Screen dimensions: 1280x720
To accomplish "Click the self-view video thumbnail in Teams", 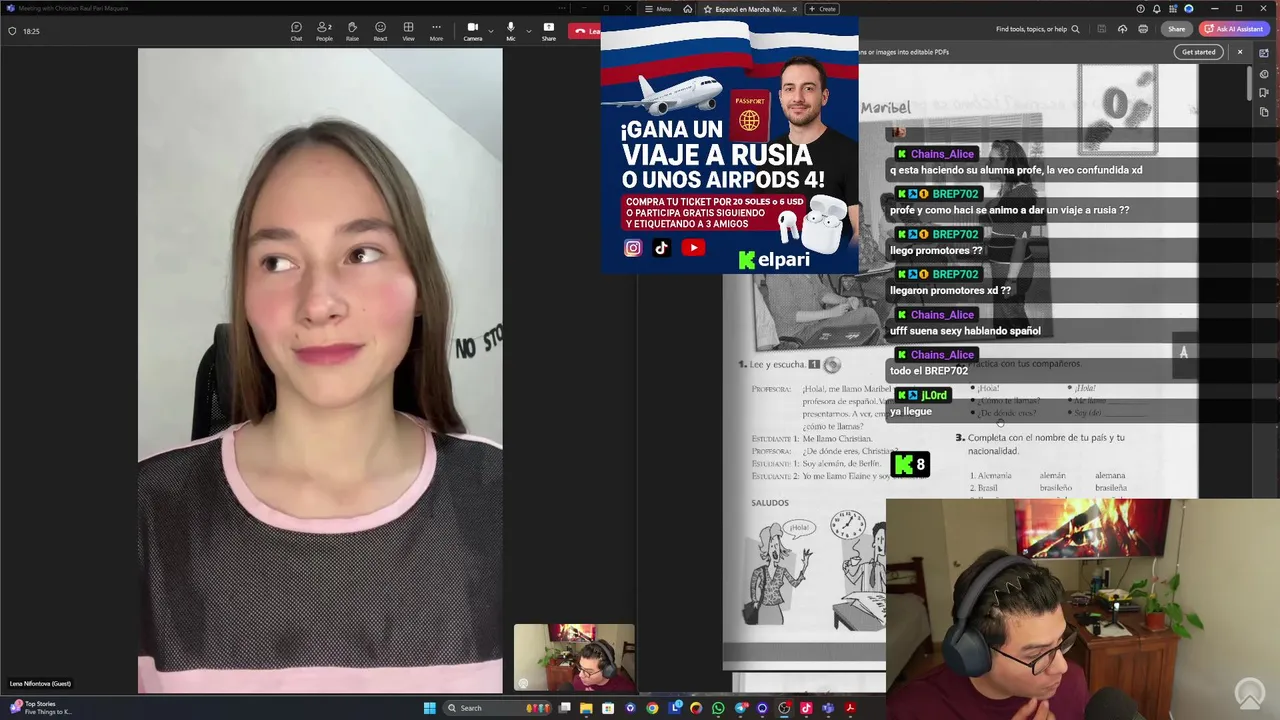I will [574, 658].
